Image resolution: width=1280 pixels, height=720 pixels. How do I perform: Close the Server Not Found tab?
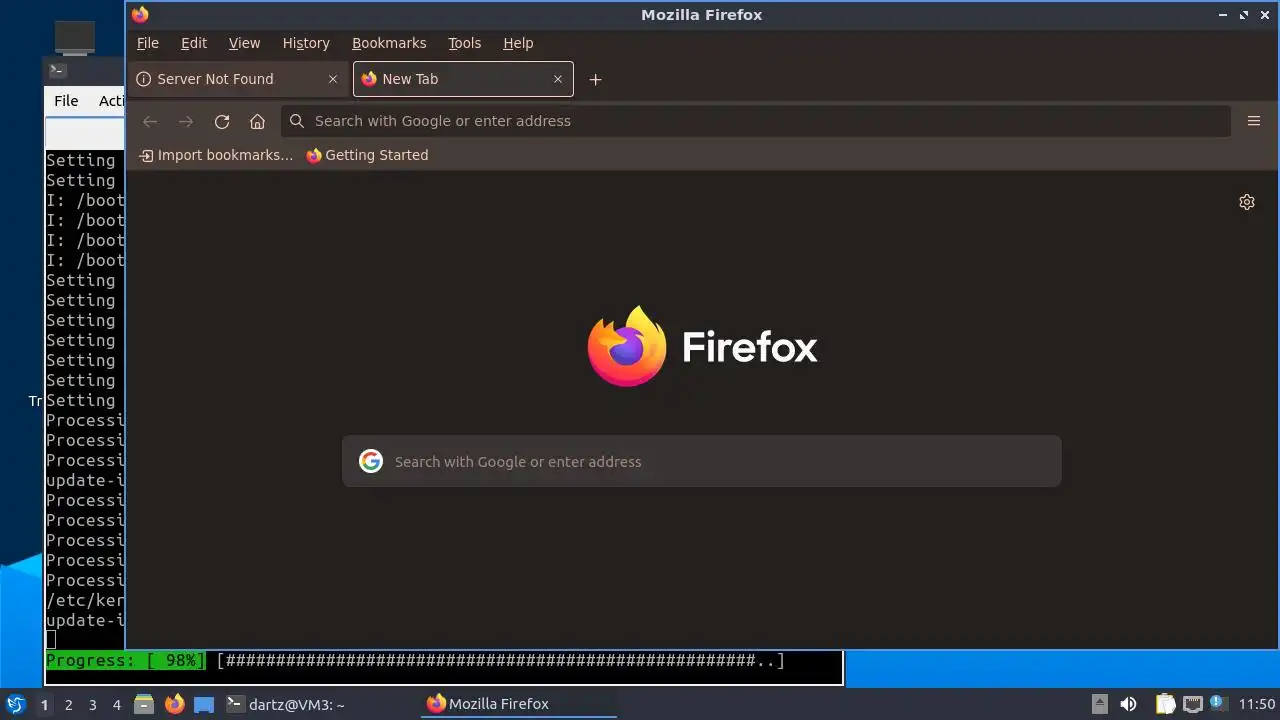(333, 79)
